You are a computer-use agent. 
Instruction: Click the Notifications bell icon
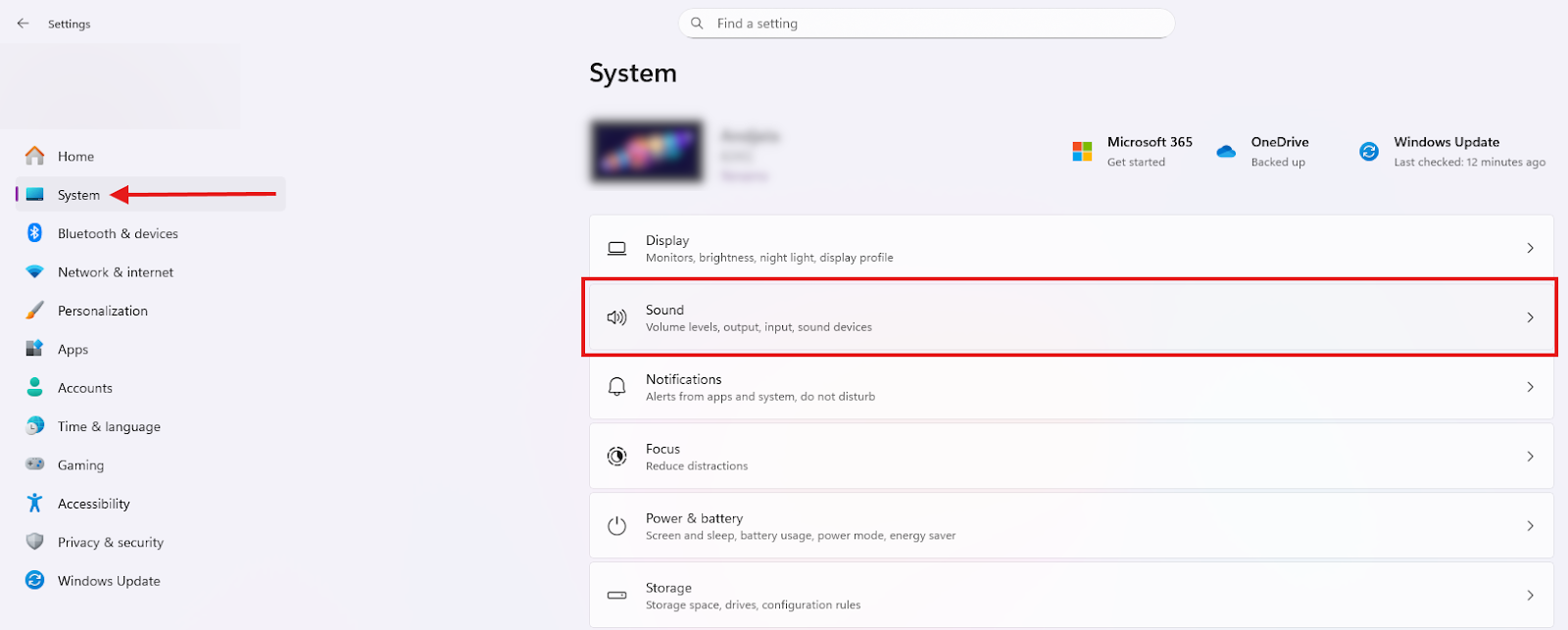pyautogui.click(x=616, y=387)
